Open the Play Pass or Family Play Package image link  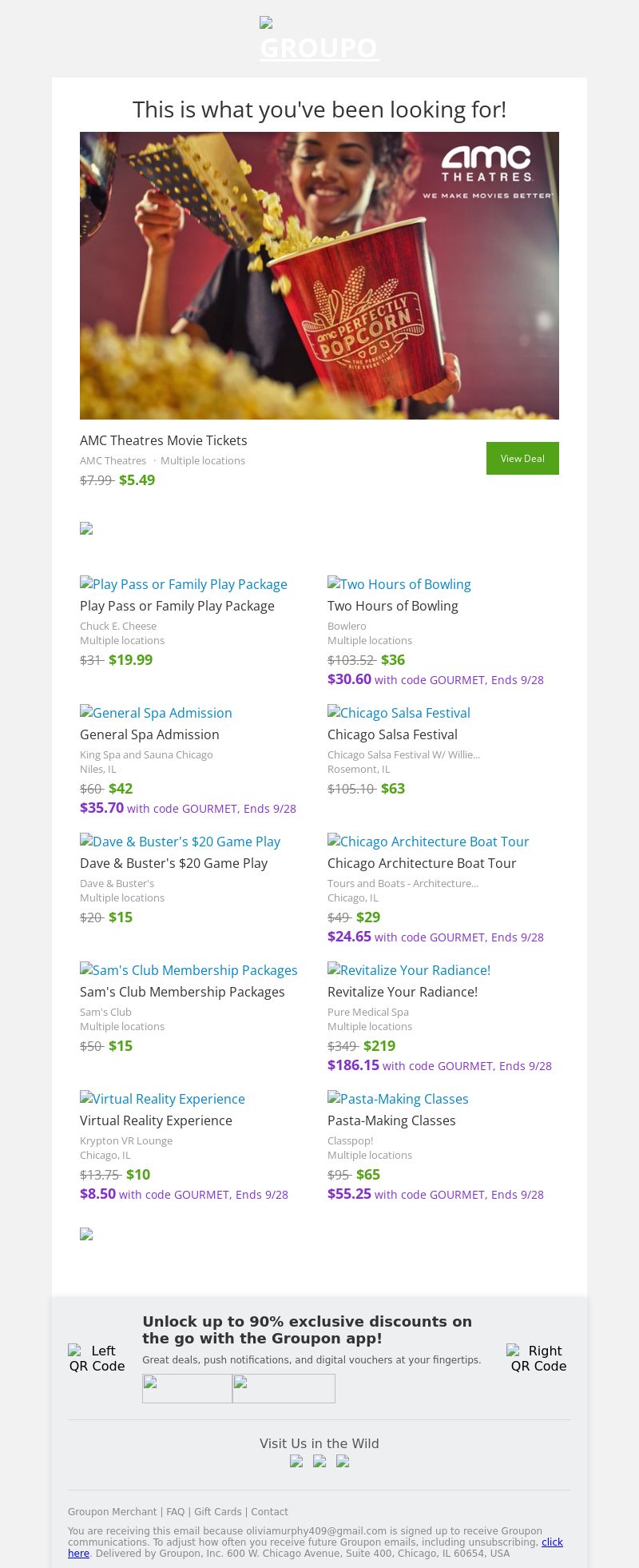(184, 584)
